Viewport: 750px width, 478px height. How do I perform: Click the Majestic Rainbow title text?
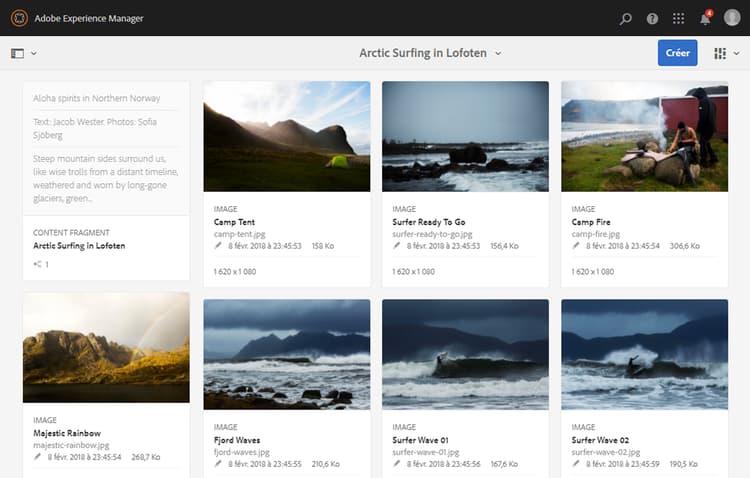[67, 433]
